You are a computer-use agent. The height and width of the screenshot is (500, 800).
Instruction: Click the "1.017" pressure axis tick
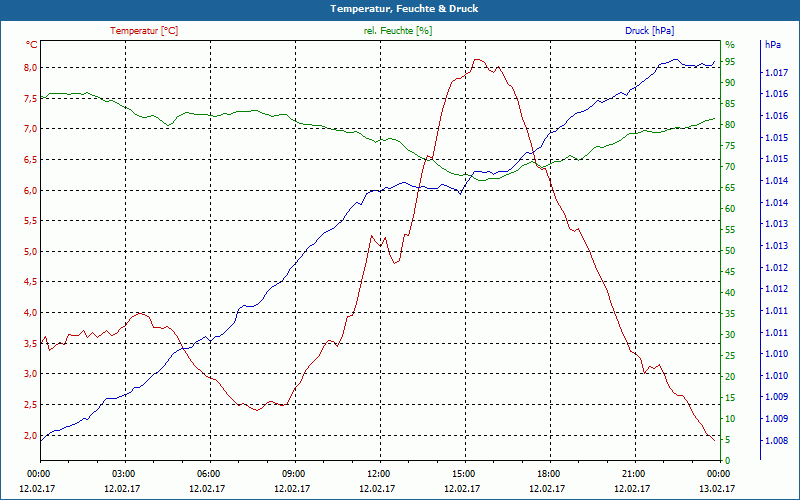[776, 73]
